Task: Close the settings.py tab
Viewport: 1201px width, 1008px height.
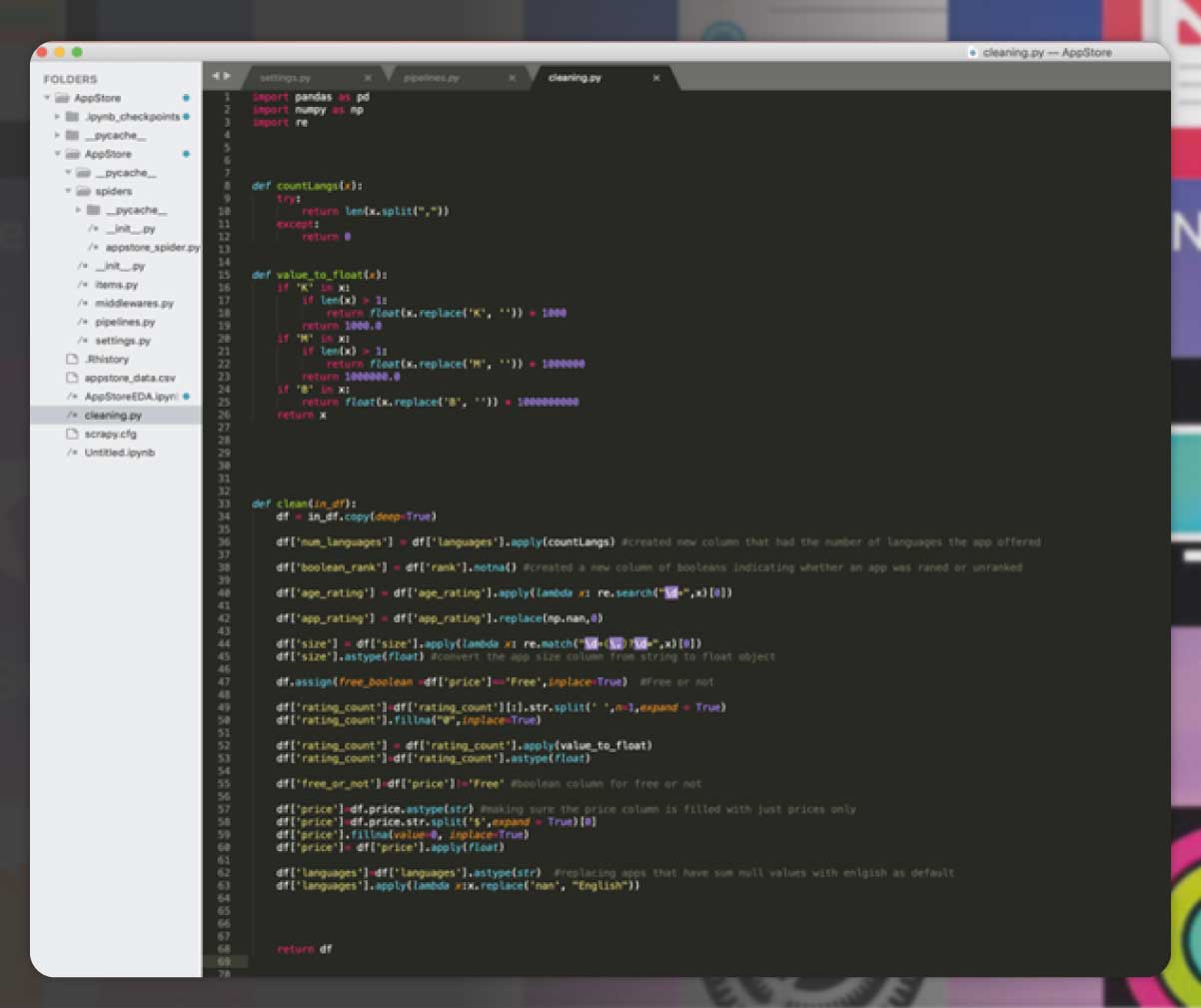Action: click(x=368, y=78)
